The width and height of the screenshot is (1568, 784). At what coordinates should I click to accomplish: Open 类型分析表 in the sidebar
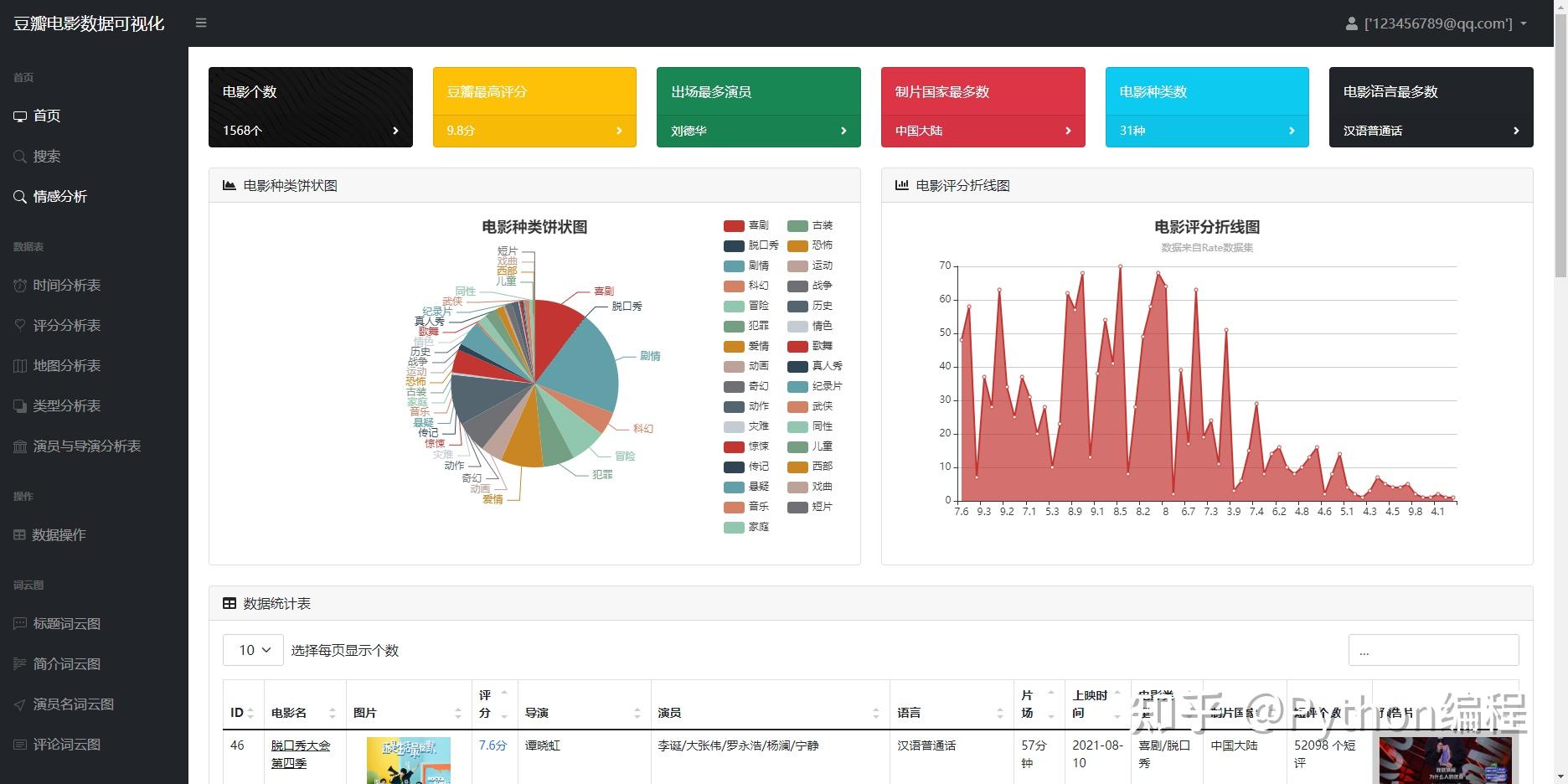coord(66,405)
